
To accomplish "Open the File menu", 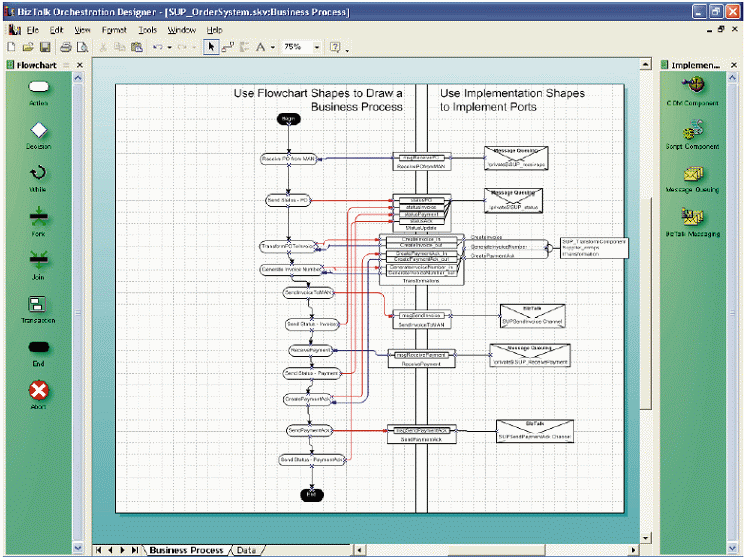I will pos(33,30).
